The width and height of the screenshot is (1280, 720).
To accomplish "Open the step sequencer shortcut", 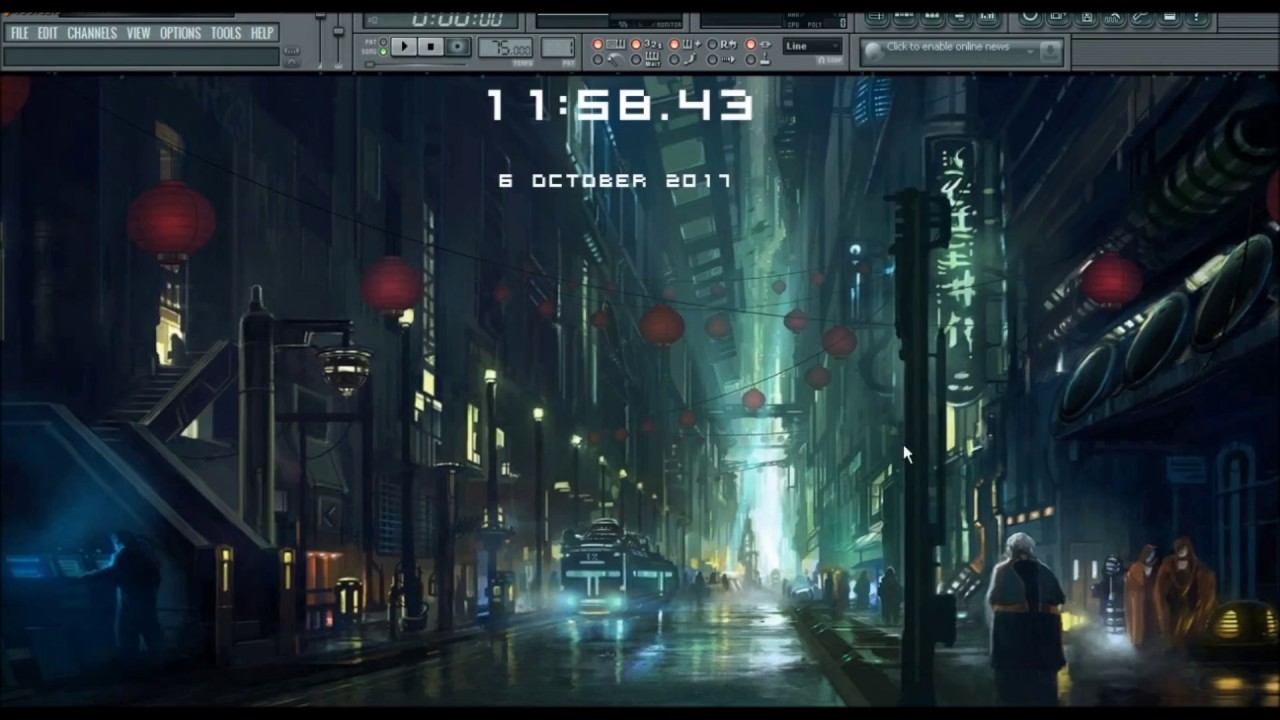I will point(904,18).
